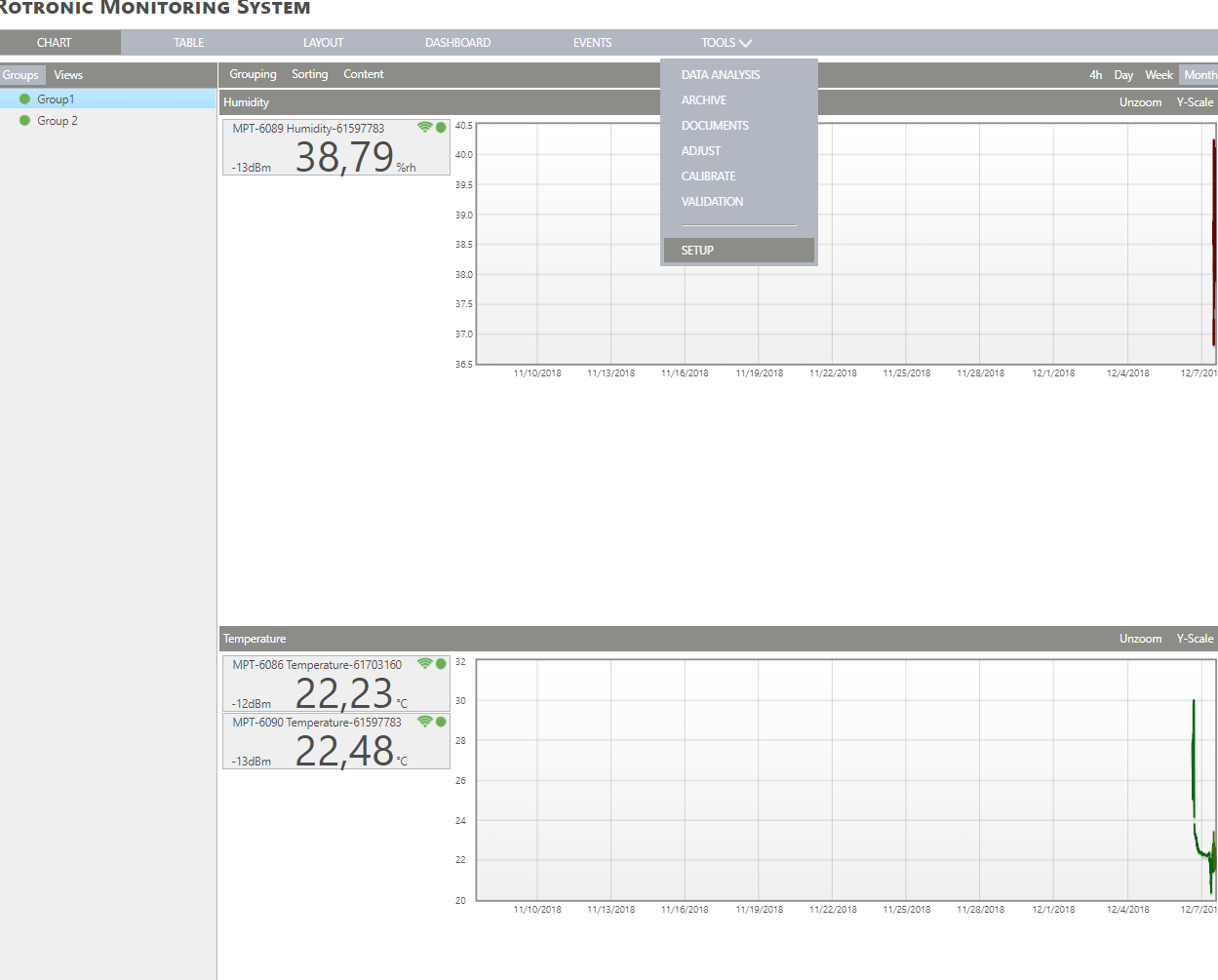
Task: Click the 22,23 temperature reading
Action: 343,694
